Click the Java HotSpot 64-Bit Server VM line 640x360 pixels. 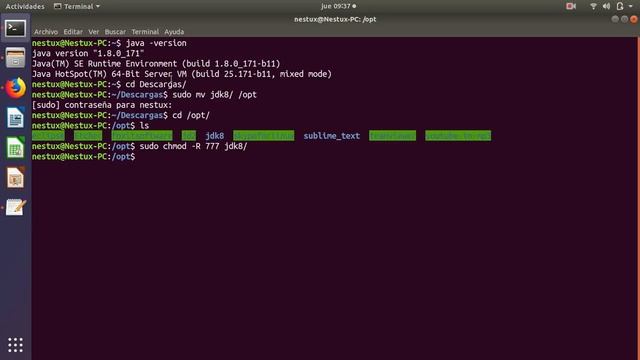coord(182,74)
